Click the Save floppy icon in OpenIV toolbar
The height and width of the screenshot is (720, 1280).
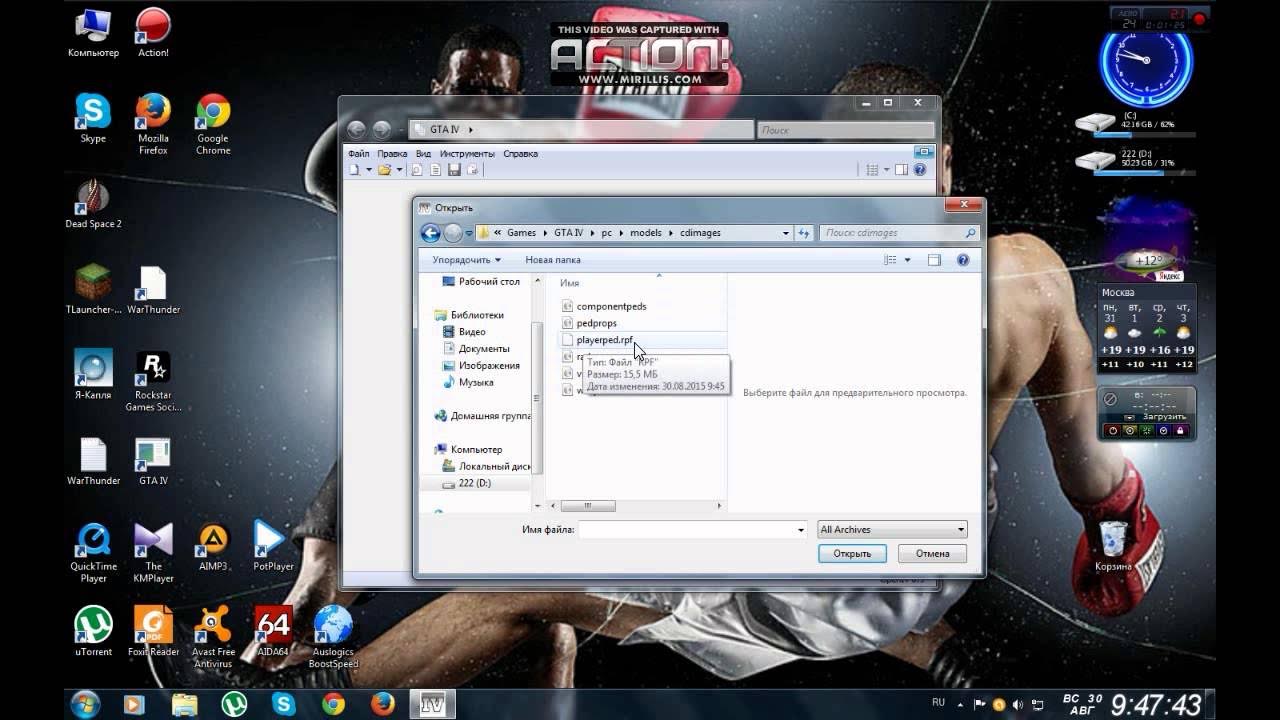[x=454, y=170]
